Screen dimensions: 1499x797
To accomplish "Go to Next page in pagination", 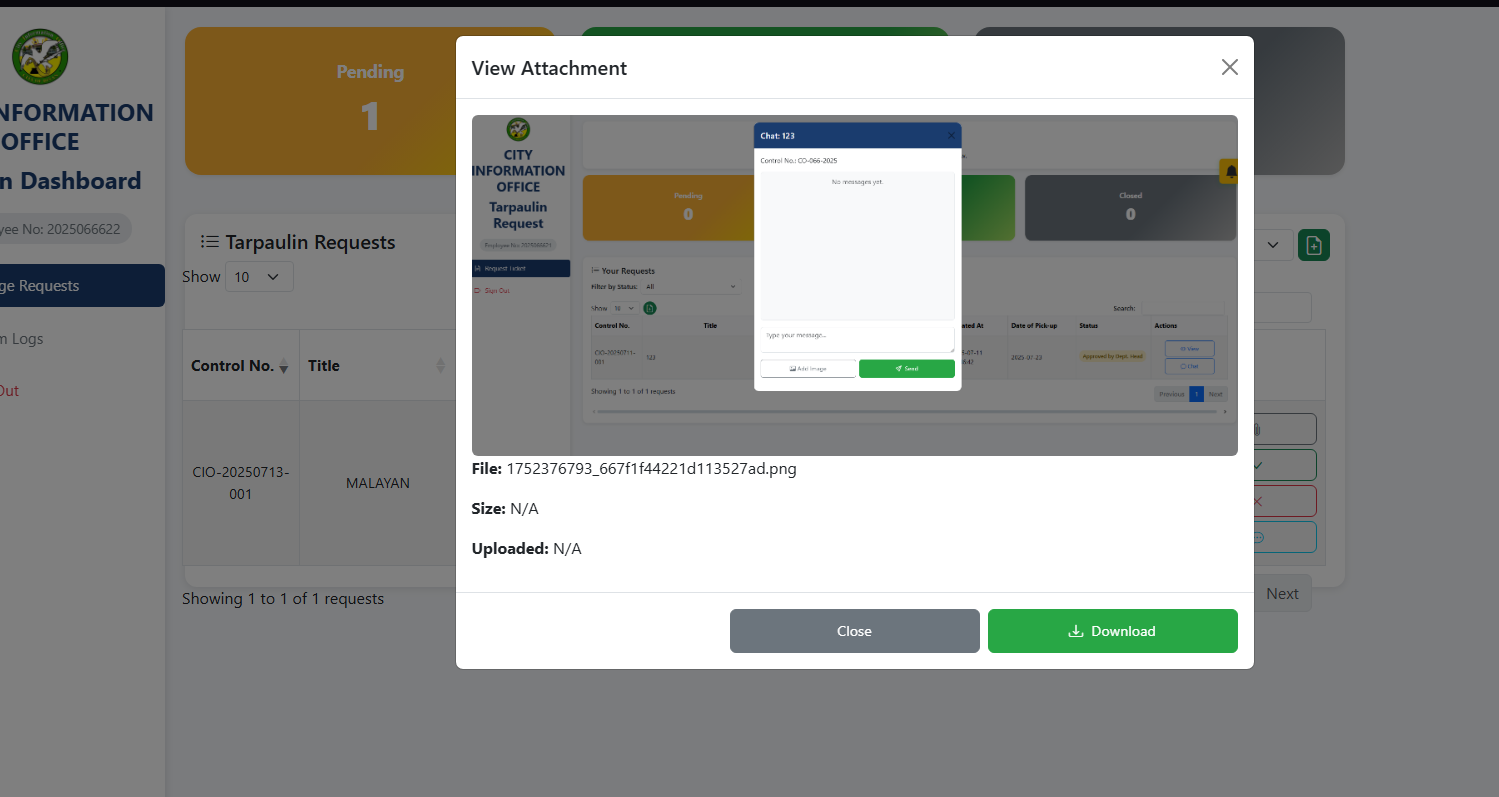I will coord(1281,594).
